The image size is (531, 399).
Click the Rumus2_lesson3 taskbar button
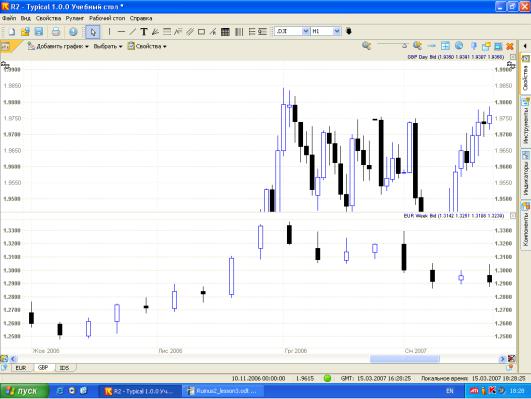point(222,391)
